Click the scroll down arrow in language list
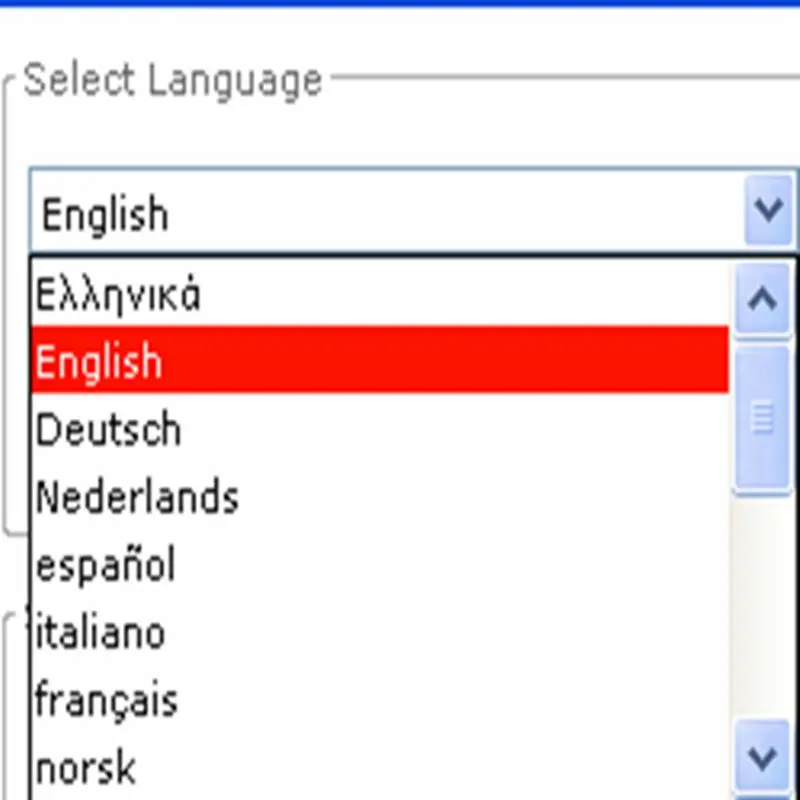 coord(762,757)
